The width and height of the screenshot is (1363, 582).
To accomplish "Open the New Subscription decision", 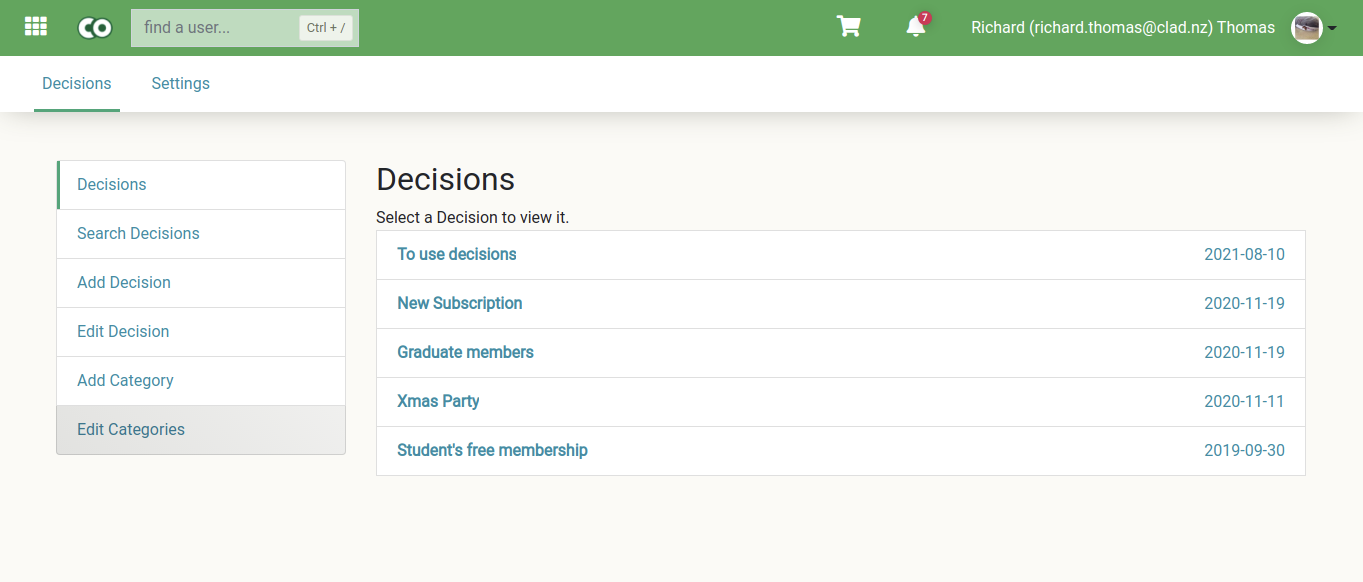I will point(459,303).
